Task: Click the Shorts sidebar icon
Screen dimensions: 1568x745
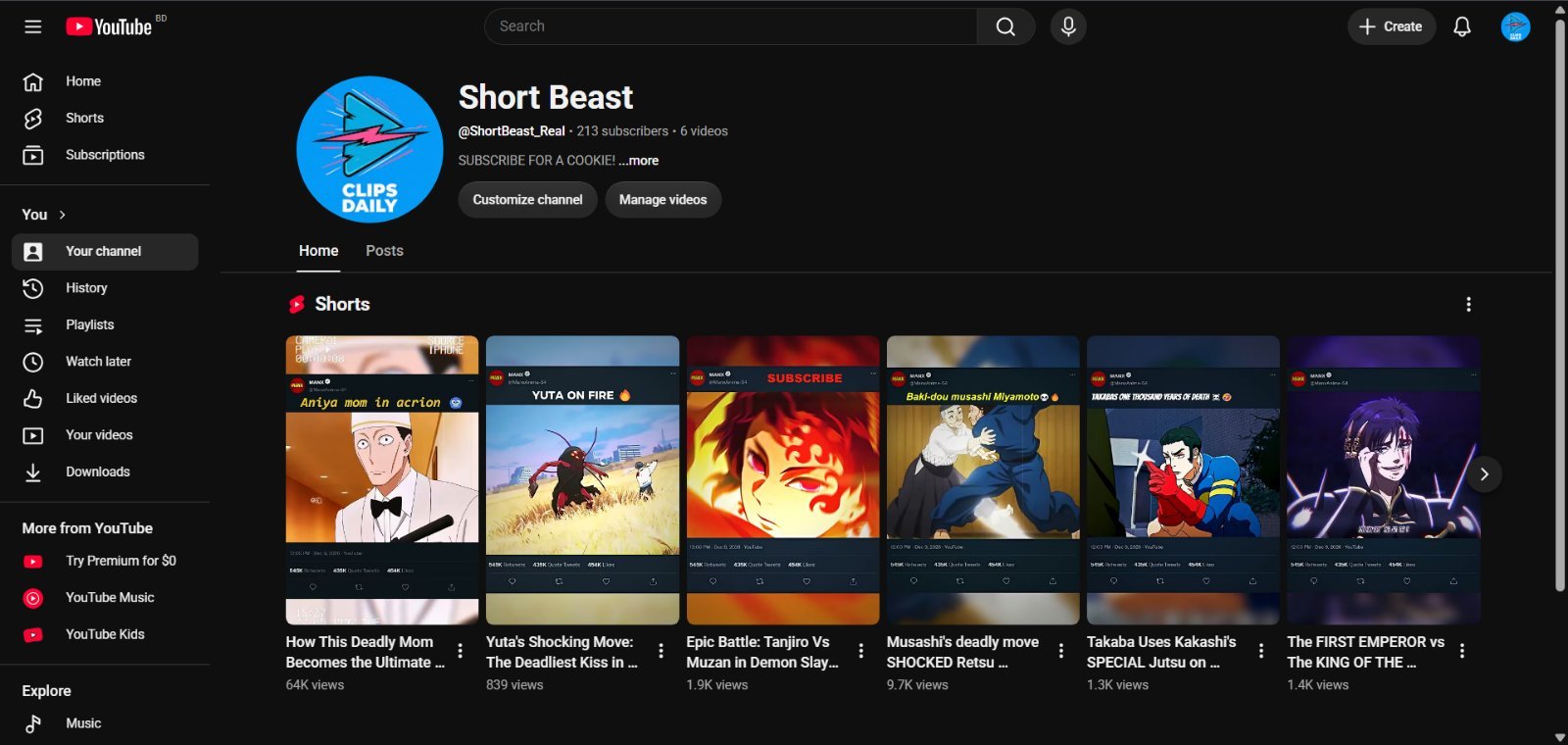Action: [33, 119]
